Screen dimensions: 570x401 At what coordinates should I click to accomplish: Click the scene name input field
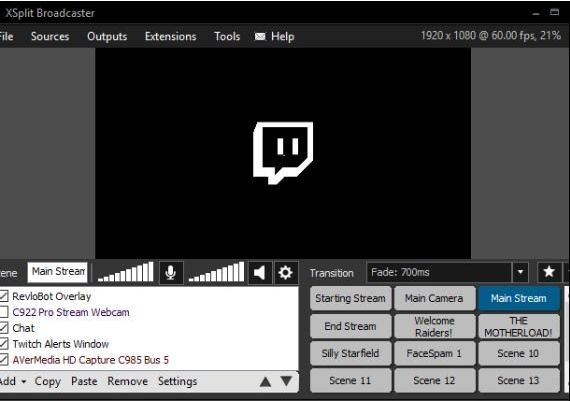[x=57, y=272]
